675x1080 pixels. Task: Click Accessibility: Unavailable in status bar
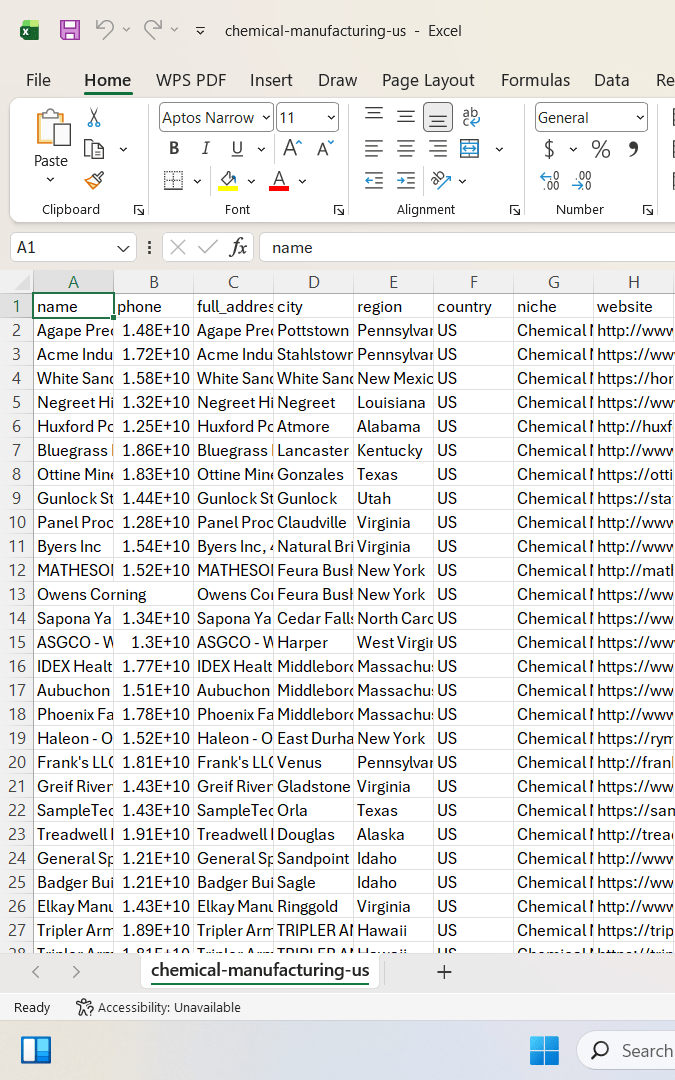159,1008
